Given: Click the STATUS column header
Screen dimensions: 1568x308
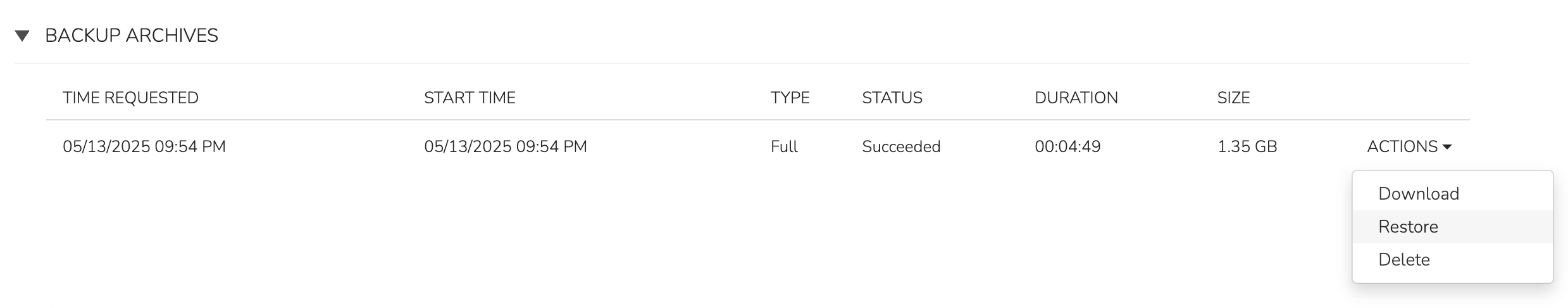Looking at the screenshot, I should tap(892, 98).
